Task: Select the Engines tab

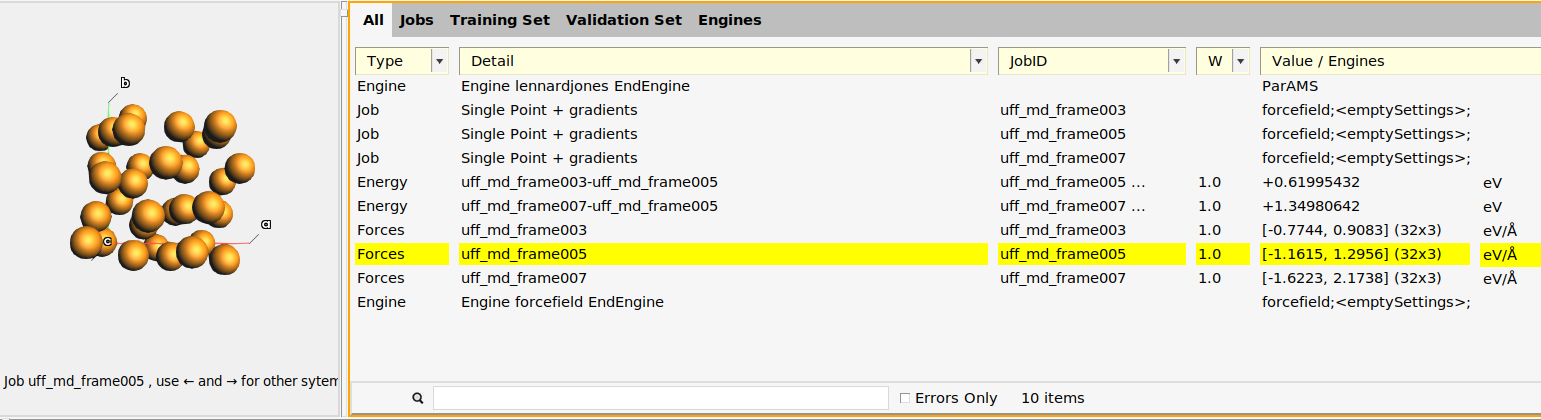Action: [729, 20]
